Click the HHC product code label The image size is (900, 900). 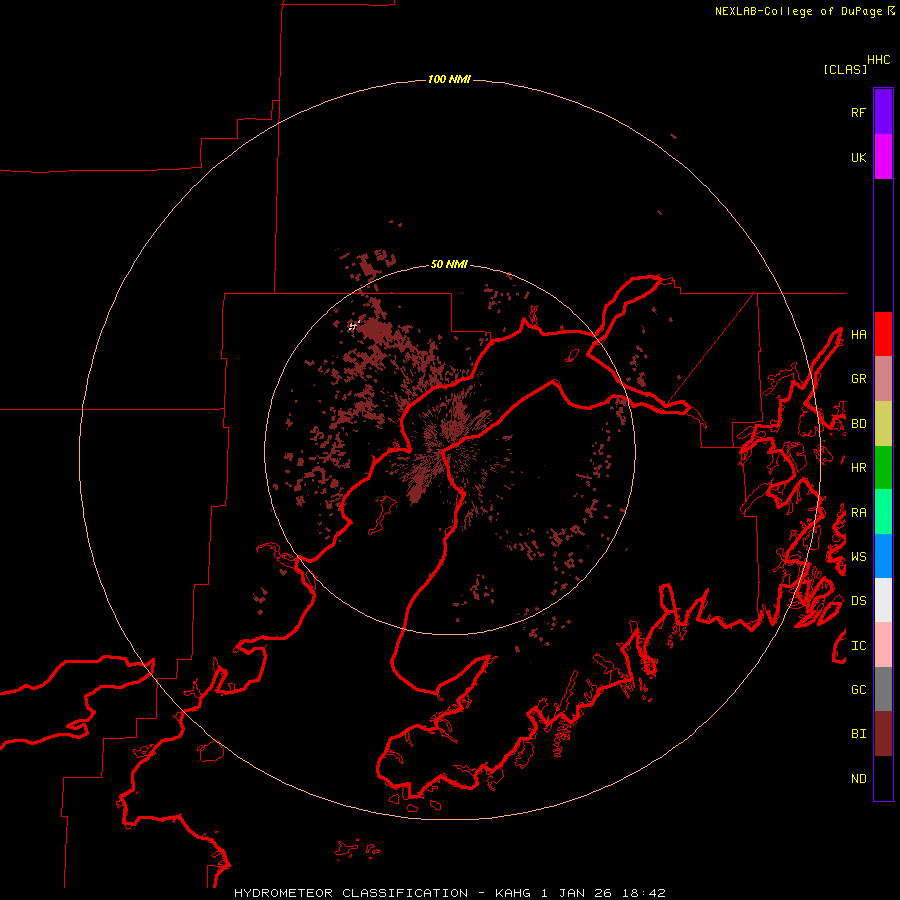click(878, 60)
